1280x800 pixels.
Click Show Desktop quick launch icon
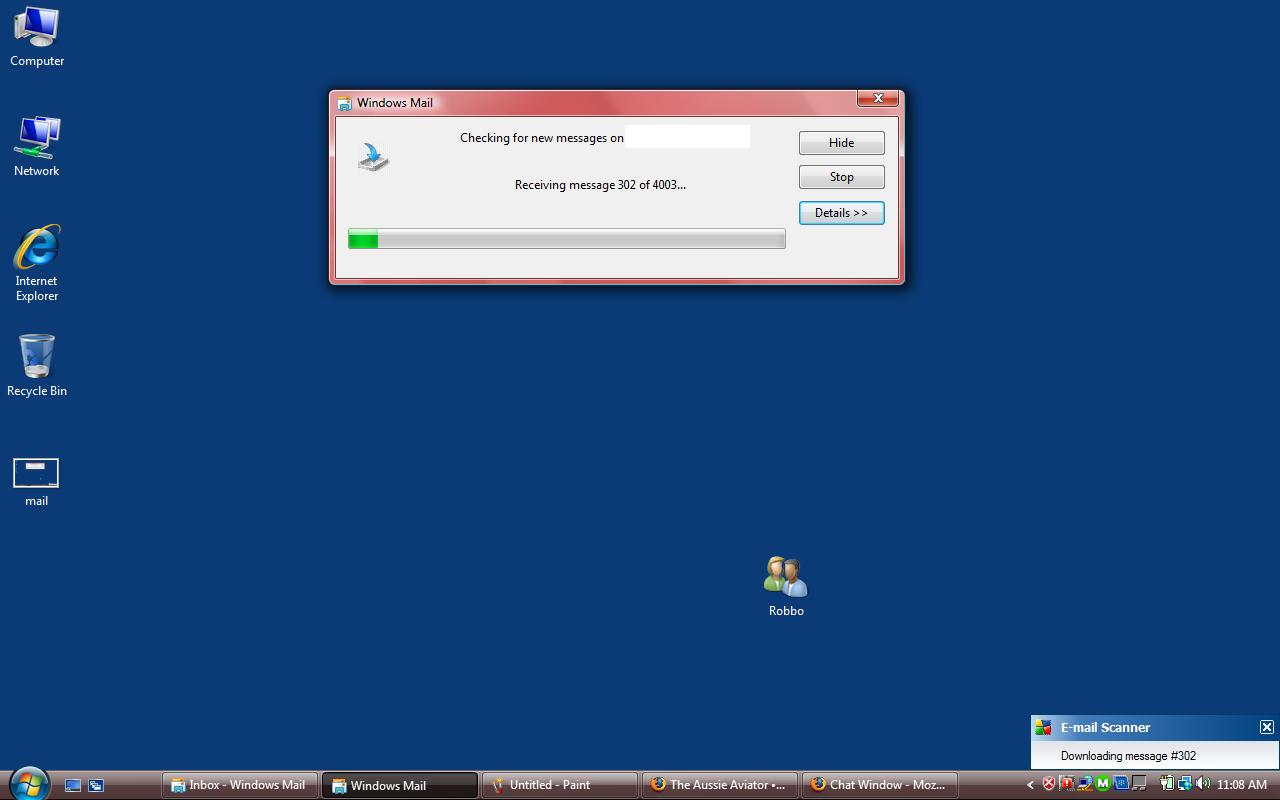[73, 785]
